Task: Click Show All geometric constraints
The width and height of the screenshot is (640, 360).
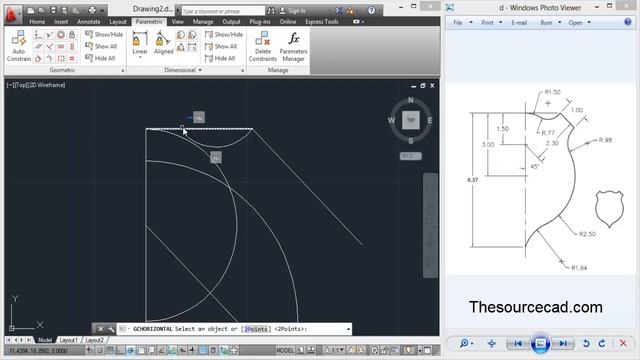Action: (101, 47)
